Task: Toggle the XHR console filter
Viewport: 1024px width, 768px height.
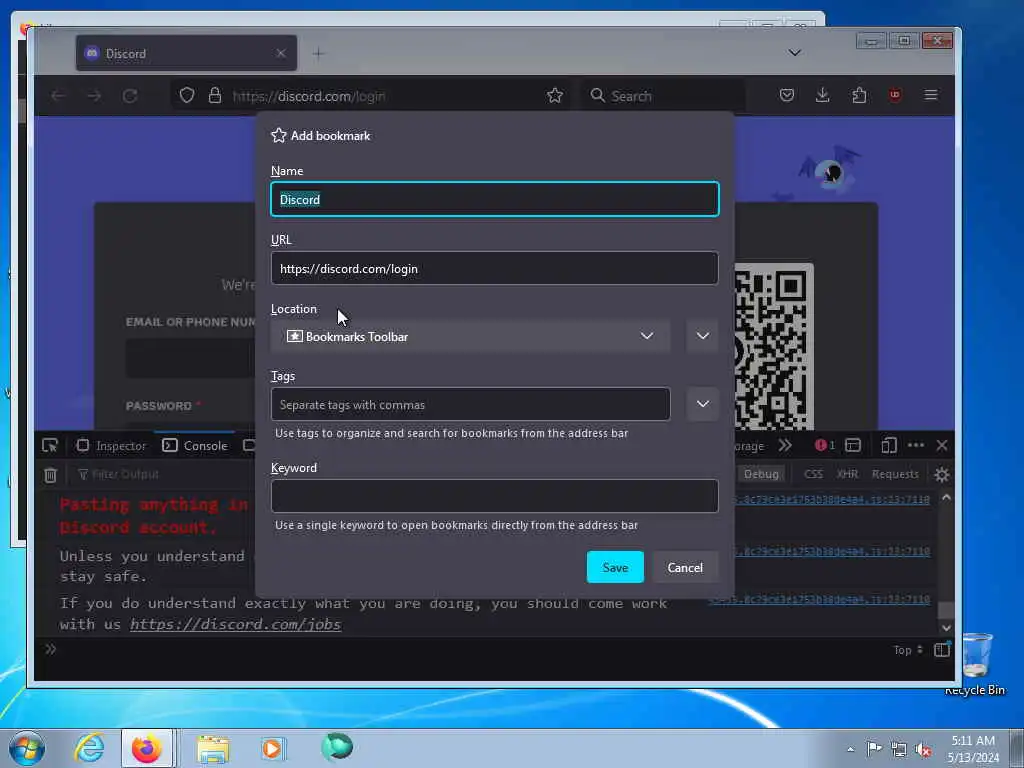Action: 847,474
